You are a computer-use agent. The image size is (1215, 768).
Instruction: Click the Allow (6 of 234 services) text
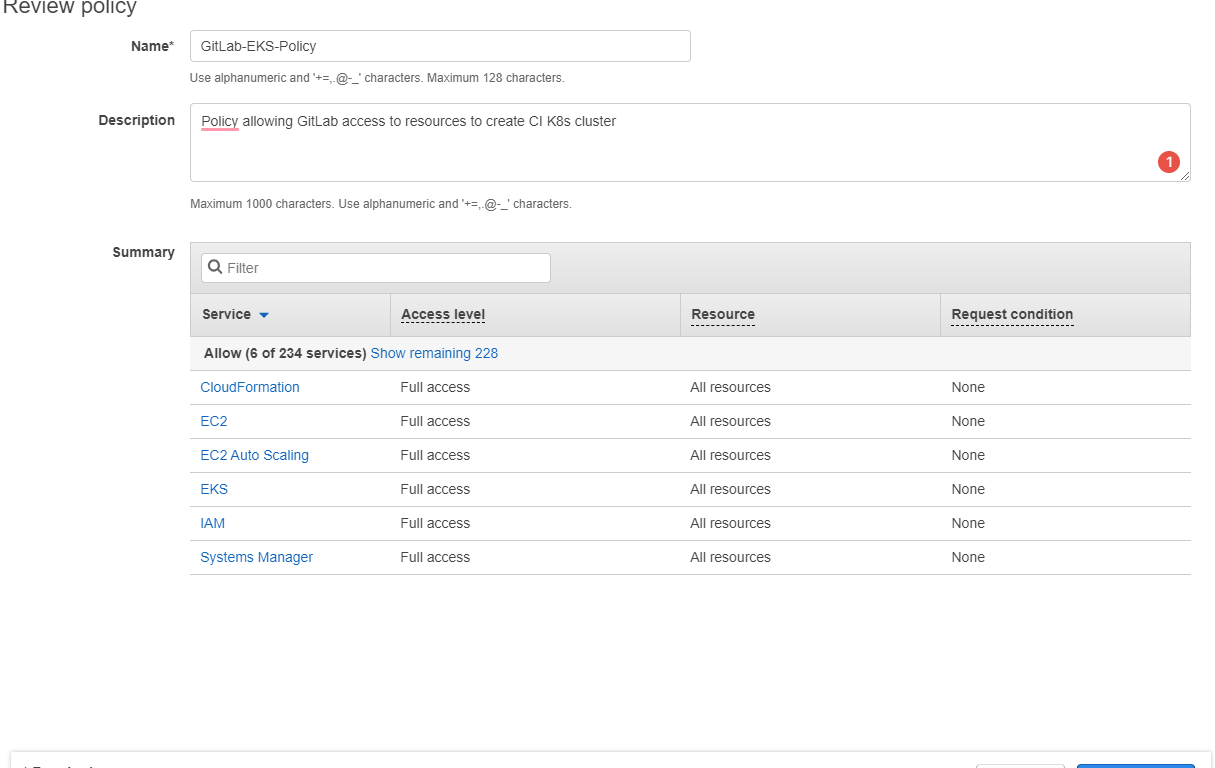pyautogui.click(x=285, y=353)
